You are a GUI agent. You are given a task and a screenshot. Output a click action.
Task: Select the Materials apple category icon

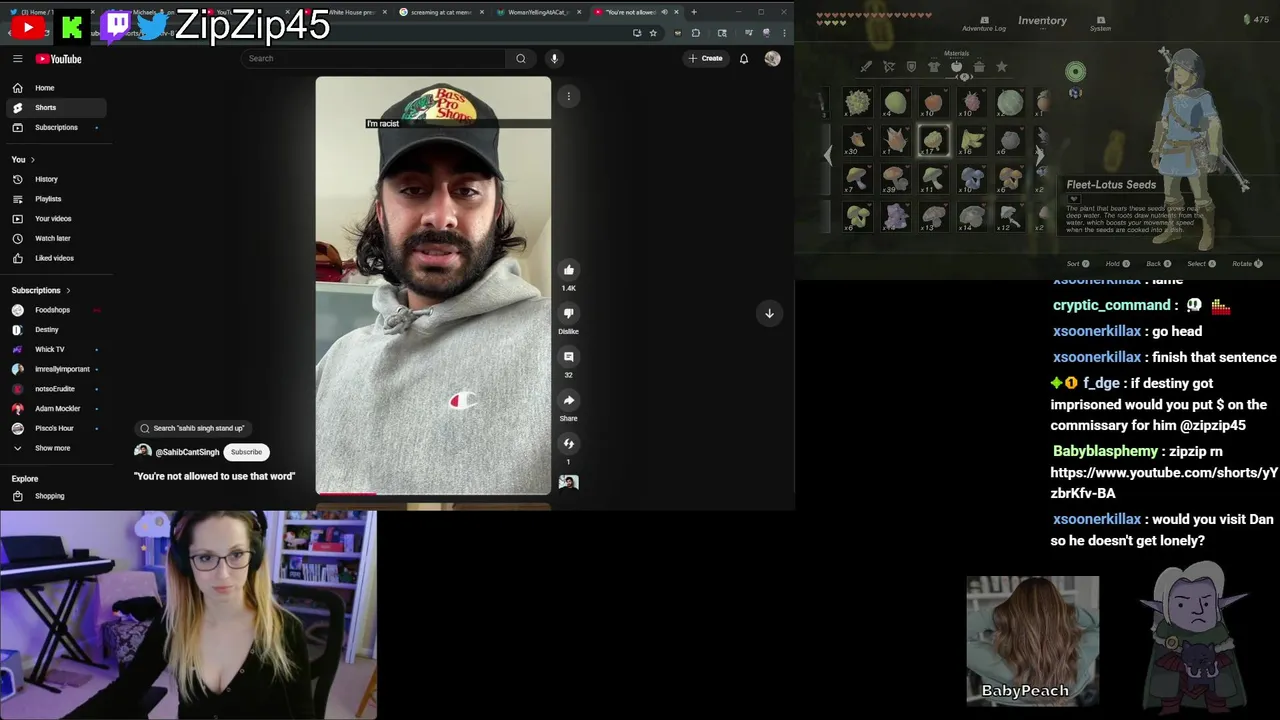point(957,67)
